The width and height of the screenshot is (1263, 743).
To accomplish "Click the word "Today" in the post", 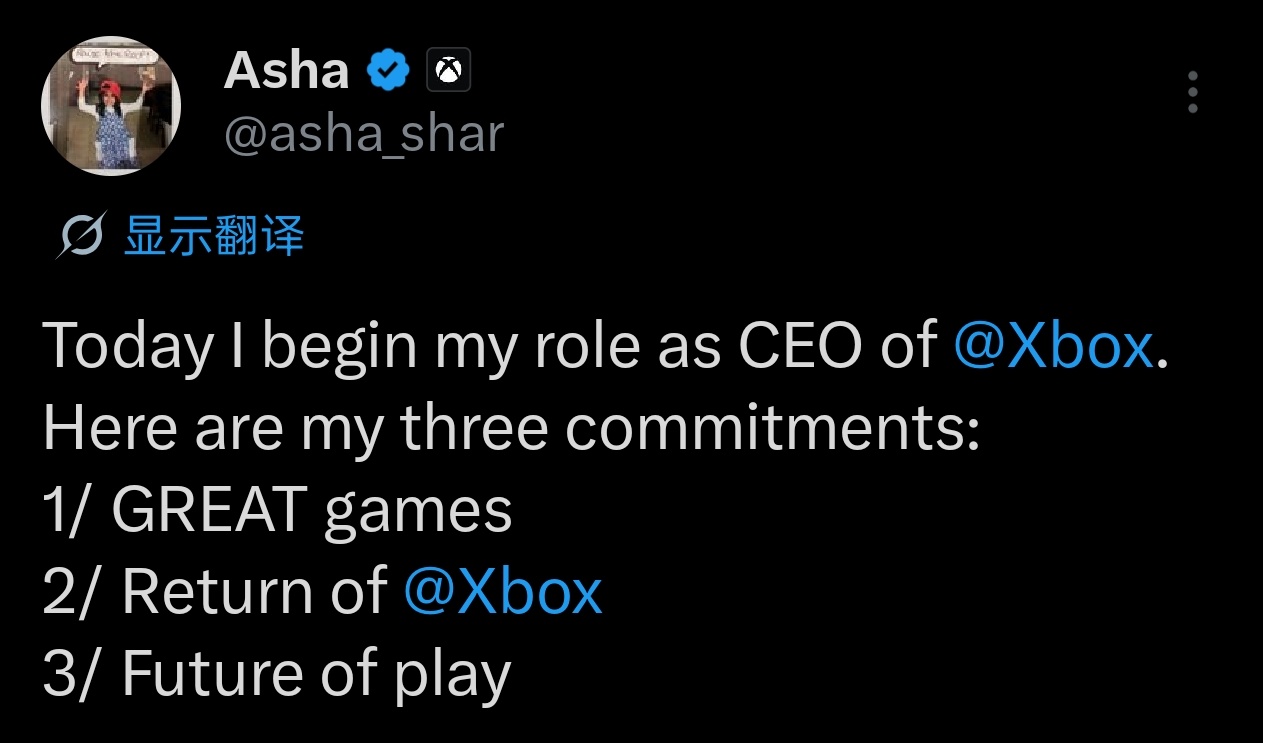I will [128, 347].
